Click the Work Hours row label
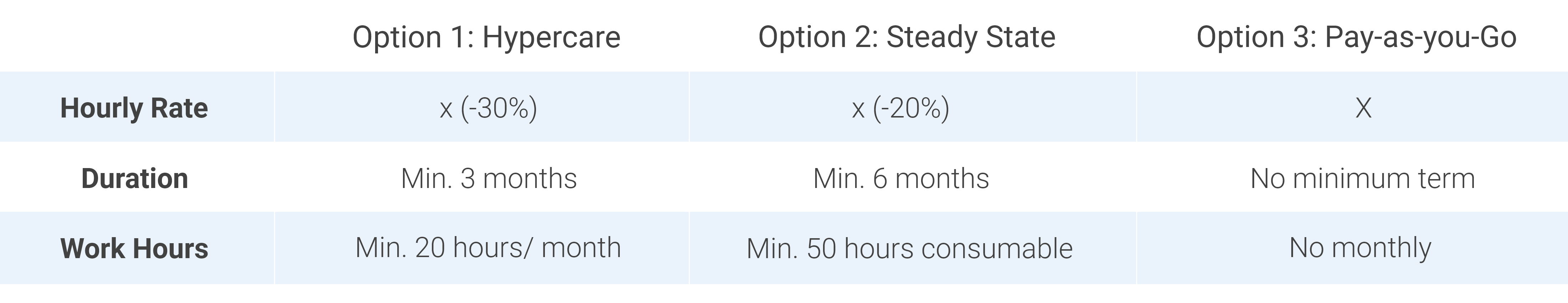Viewport: 1568px width, 303px height. (x=134, y=249)
